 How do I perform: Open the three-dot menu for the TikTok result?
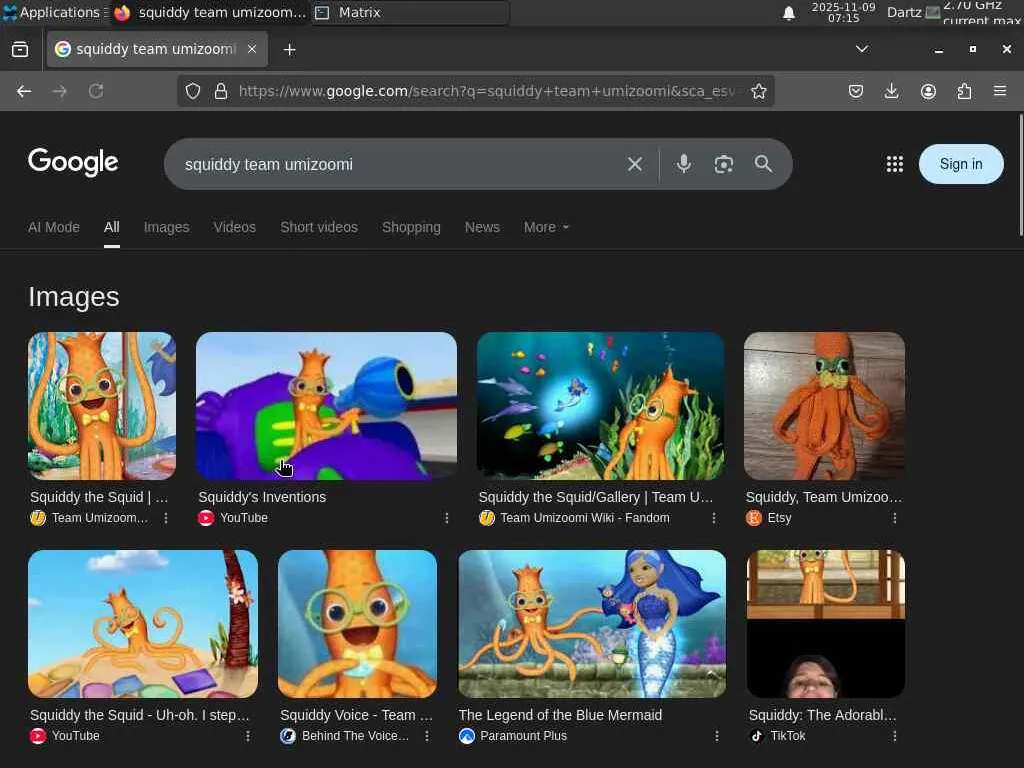pyautogui.click(x=895, y=736)
